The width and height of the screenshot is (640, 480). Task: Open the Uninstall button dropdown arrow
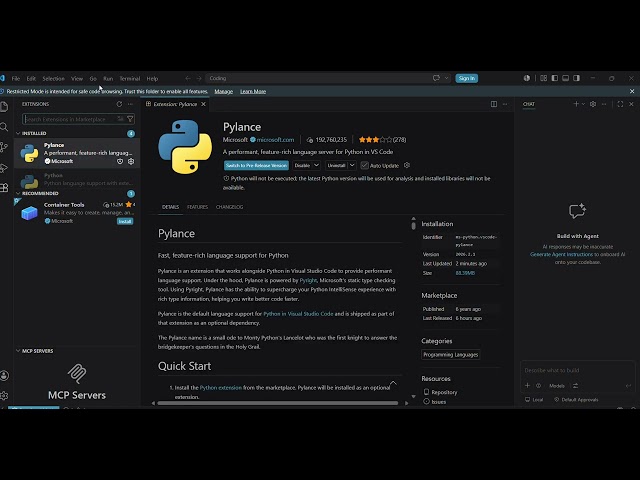coord(352,165)
